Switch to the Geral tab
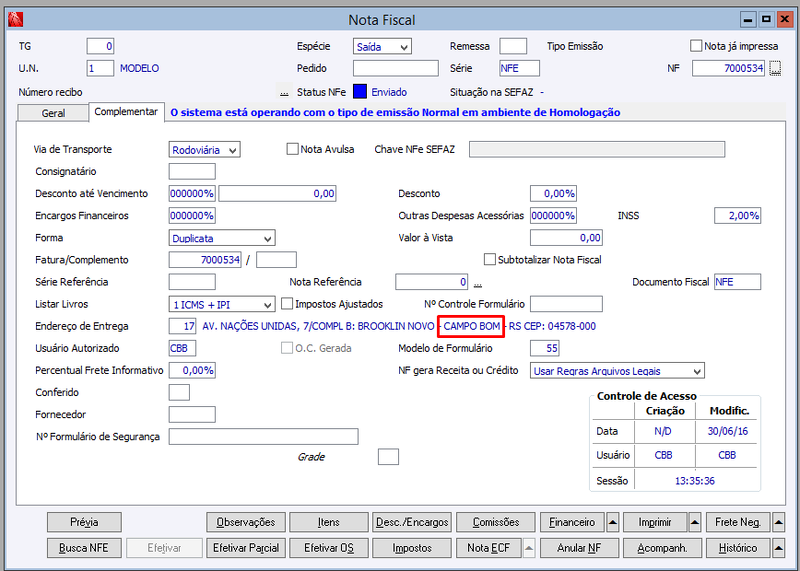This screenshot has height=571, width=800. click(53, 113)
